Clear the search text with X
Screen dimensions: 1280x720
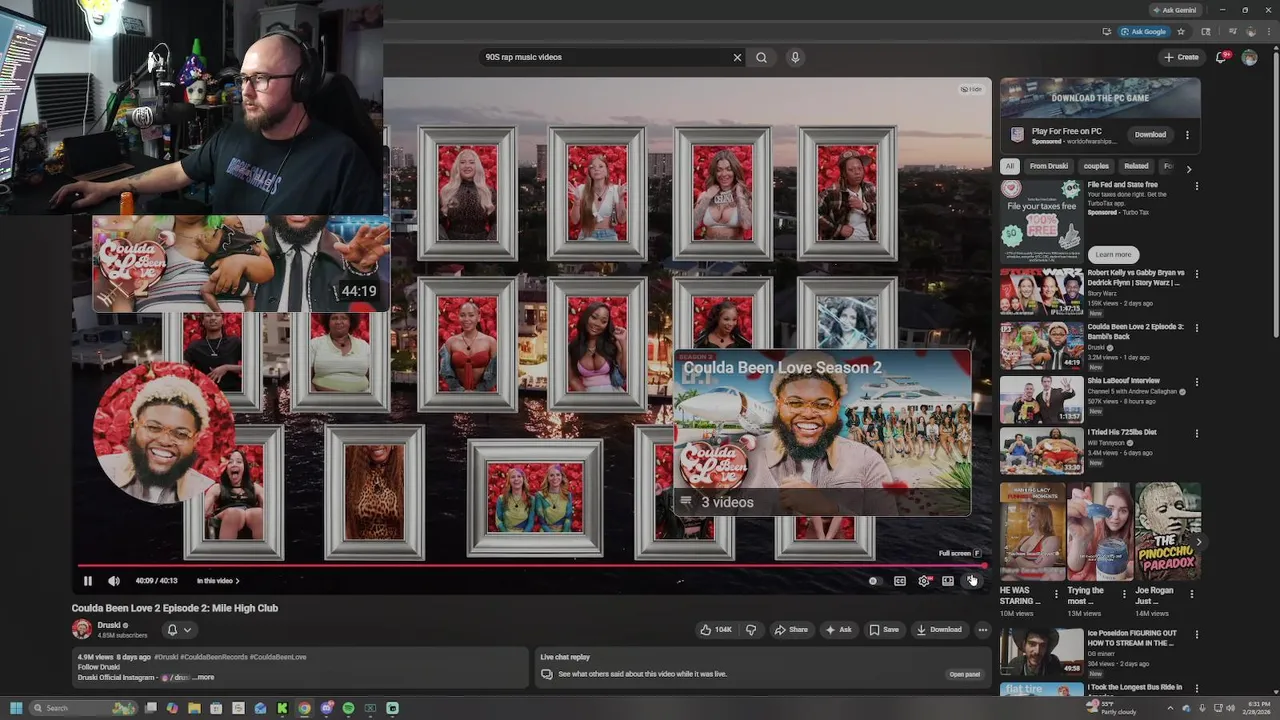pos(738,57)
